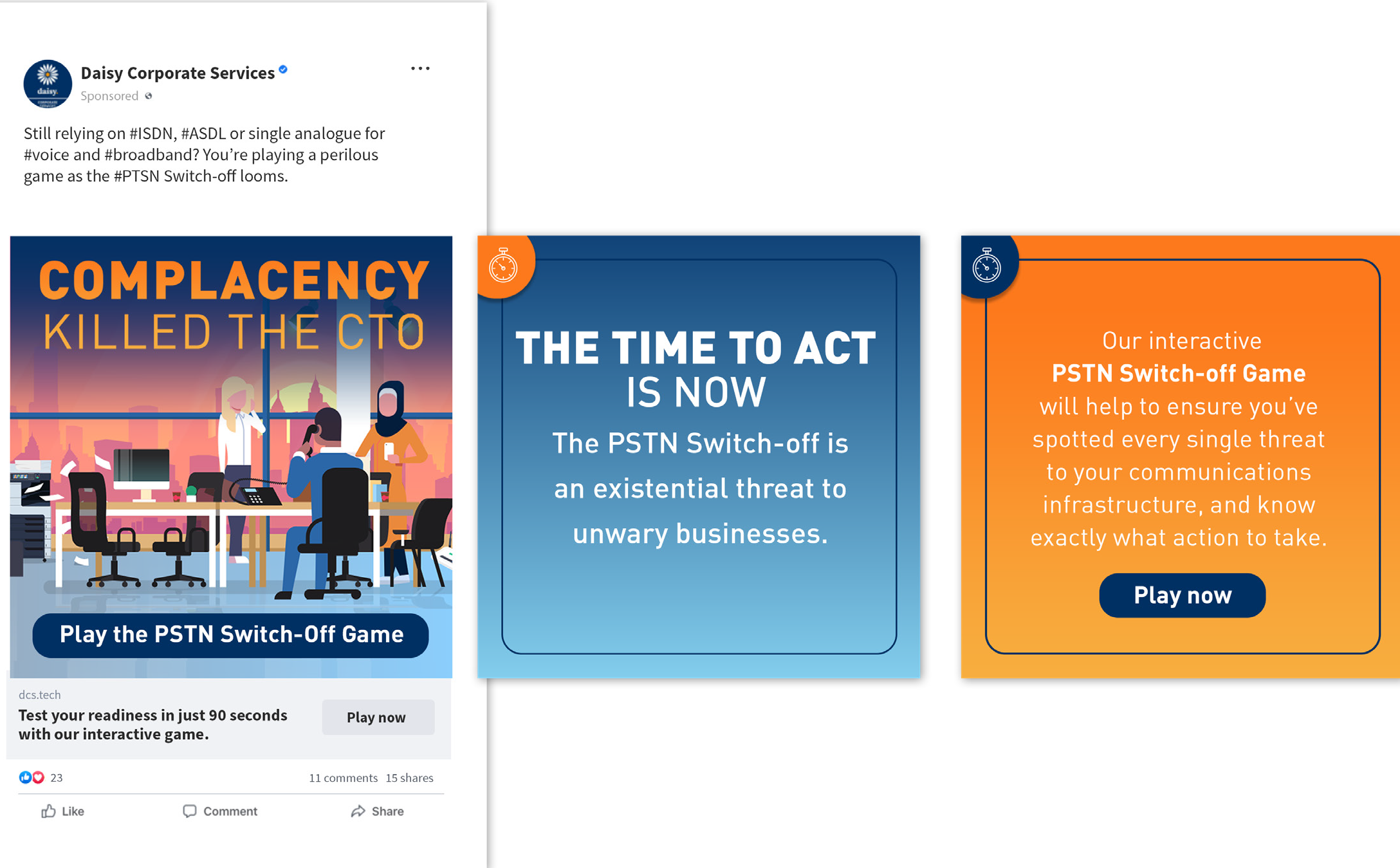Like the sponsored post
The height and width of the screenshot is (868, 1400).
pos(63,811)
